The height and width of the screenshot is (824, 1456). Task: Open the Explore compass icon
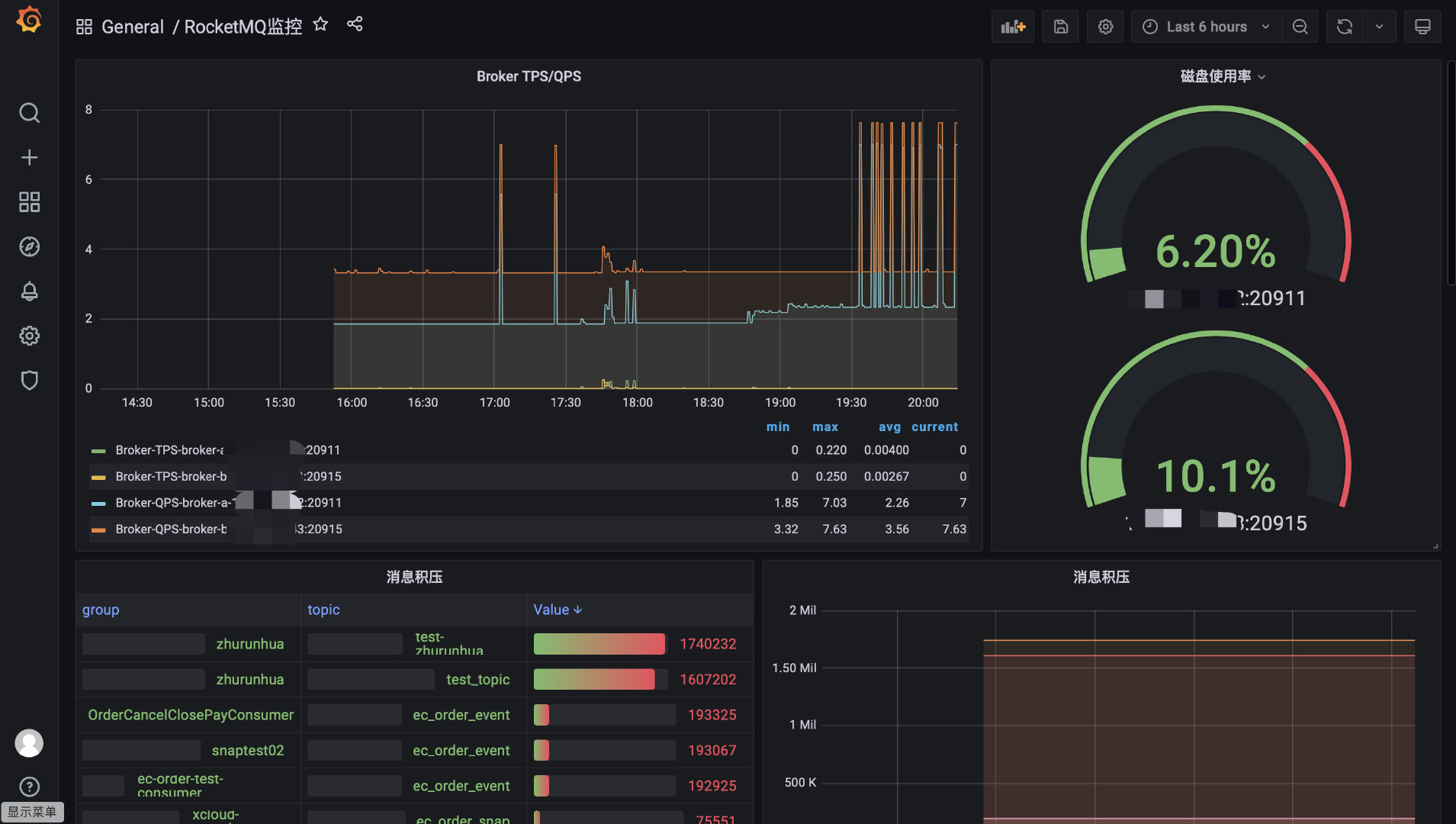29,246
